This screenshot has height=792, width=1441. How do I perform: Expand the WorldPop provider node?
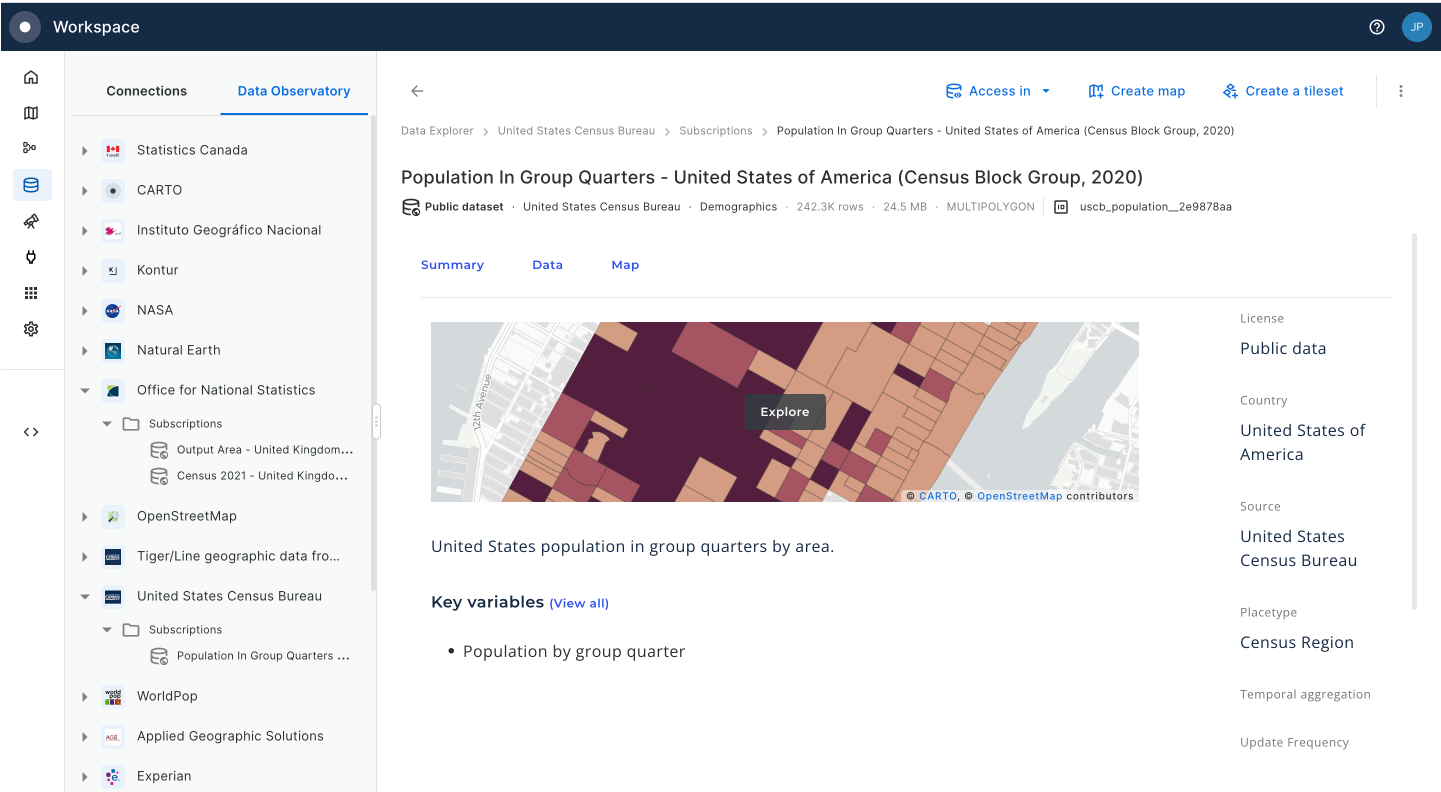[85, 696]
